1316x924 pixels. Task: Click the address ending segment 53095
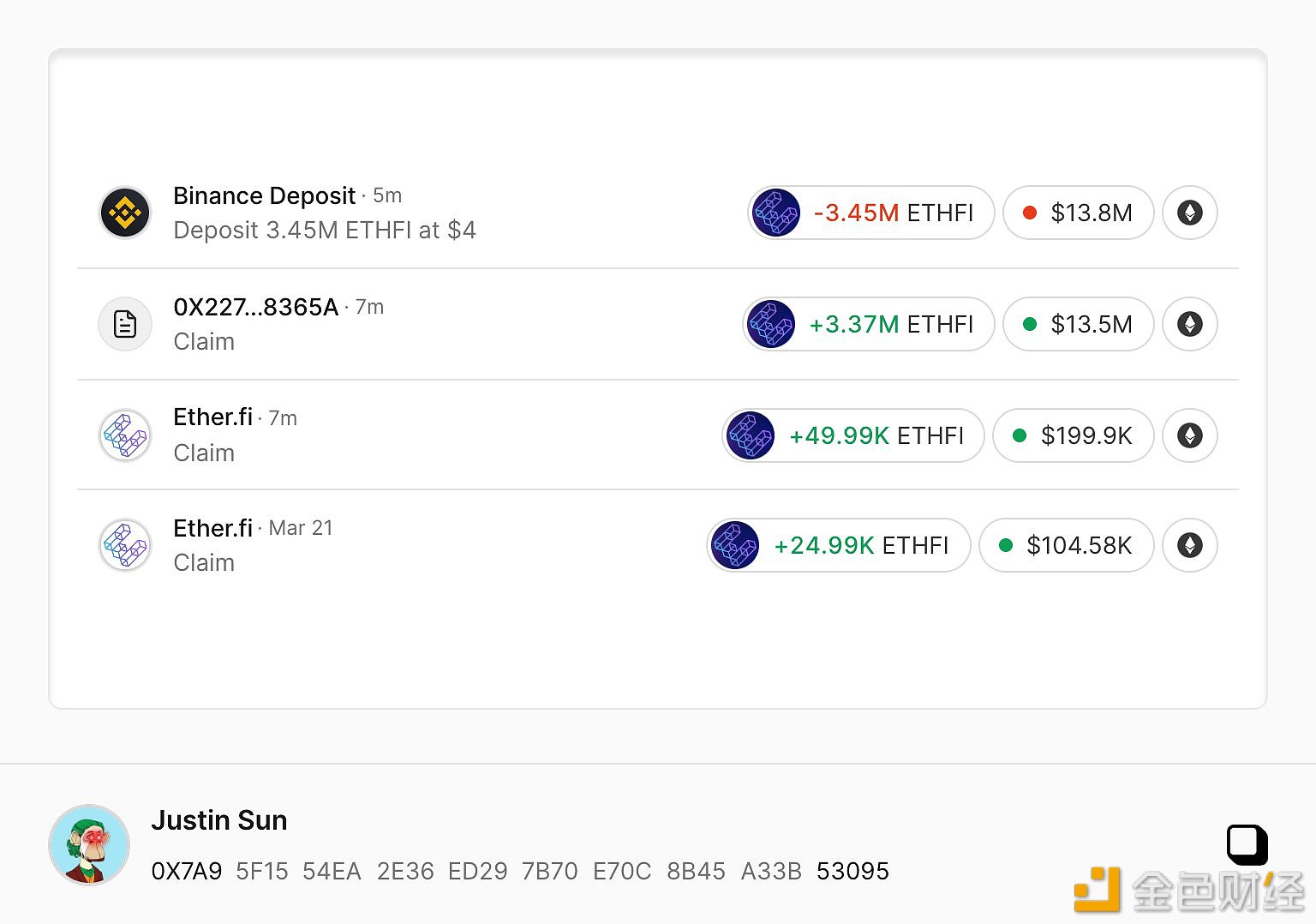[853, 871]
